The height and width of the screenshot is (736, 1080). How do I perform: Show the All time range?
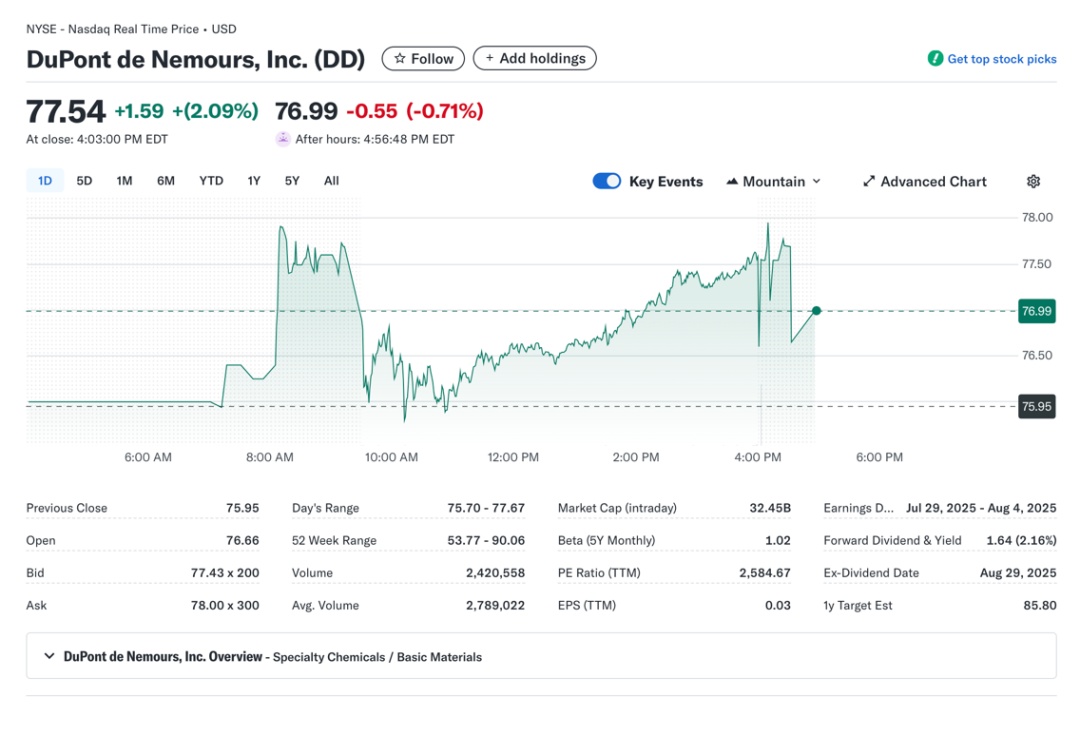point(331,180)
